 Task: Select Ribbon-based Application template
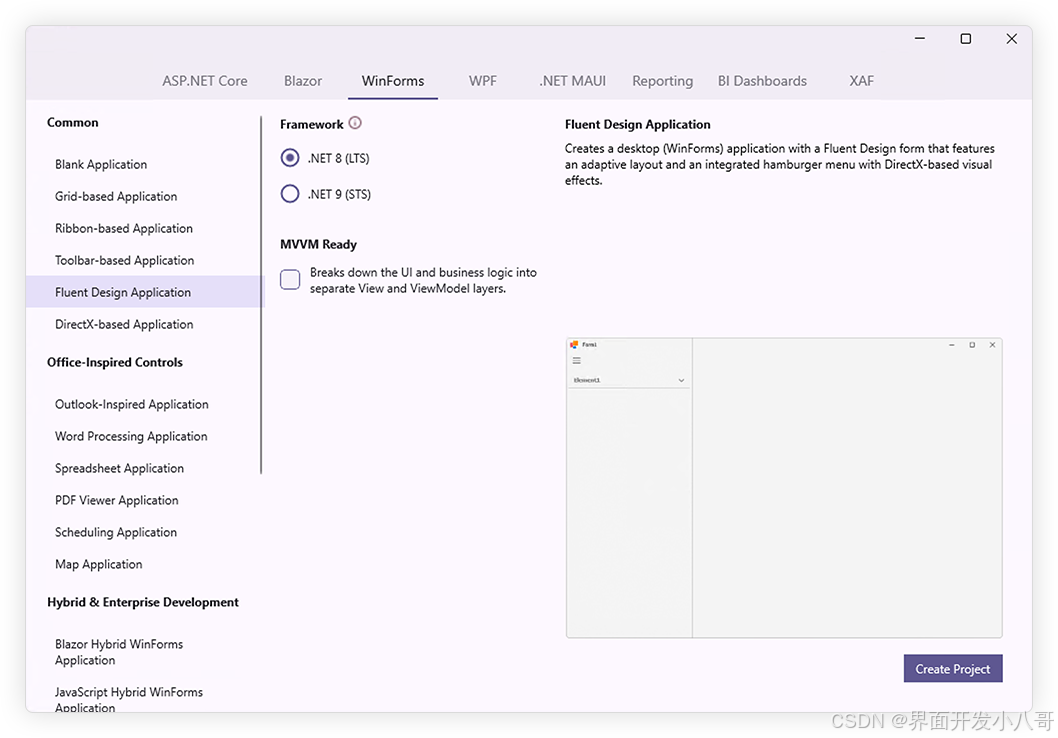[145, 228]
